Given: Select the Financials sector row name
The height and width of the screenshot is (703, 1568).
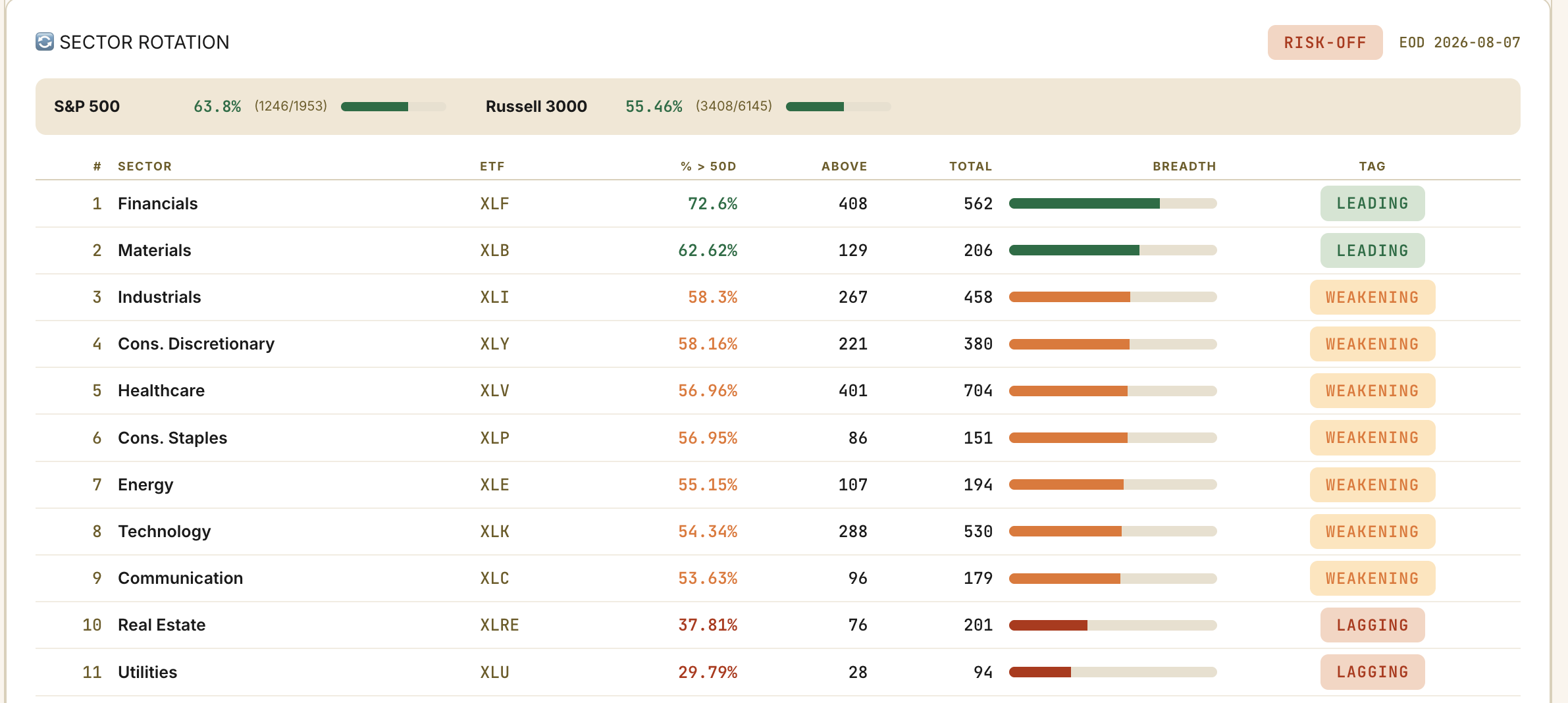Looking at the screenshot, I should 158,204.
